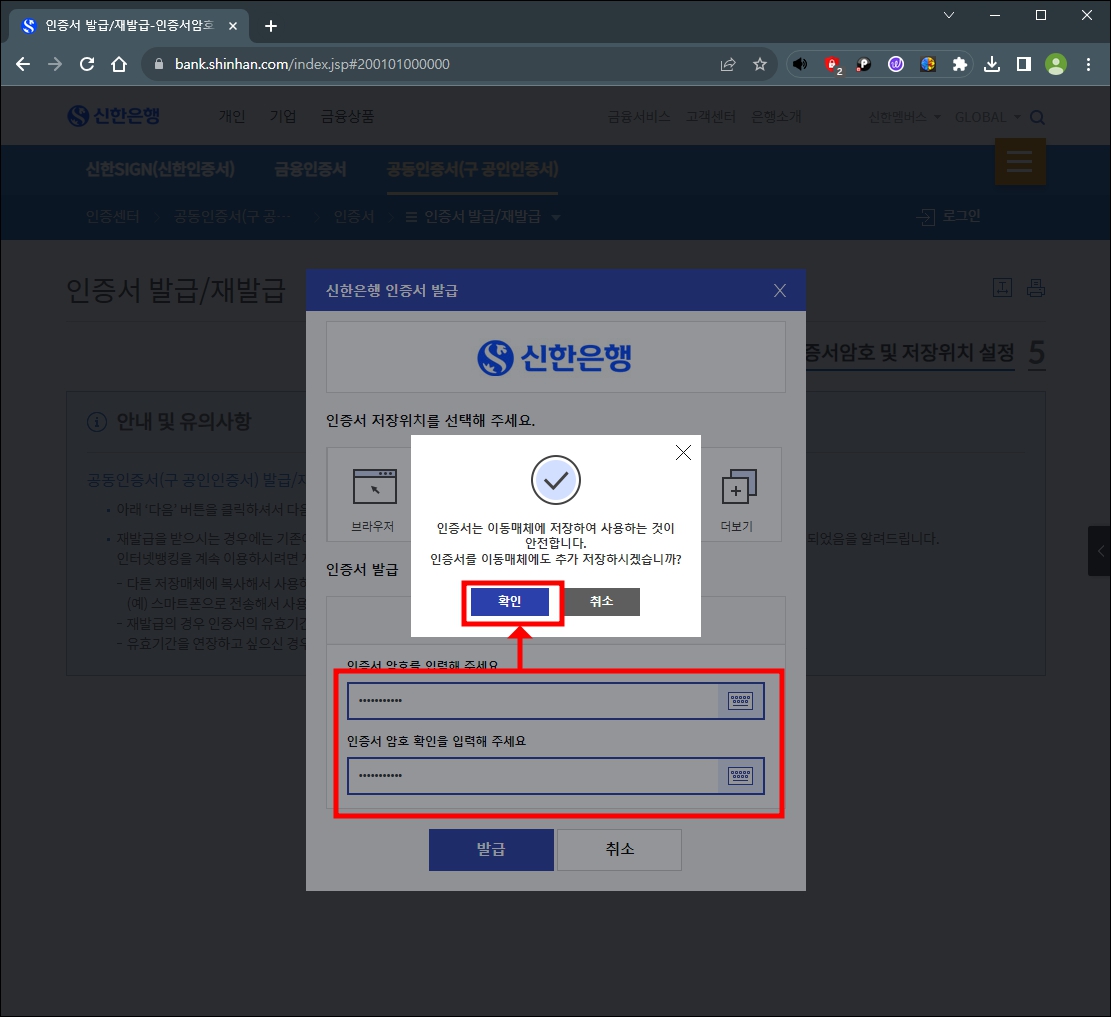Open the browser downloads icon
Image resolution: width=1111 pixels, height=1017 pixels.
click(x=992, y=64)
